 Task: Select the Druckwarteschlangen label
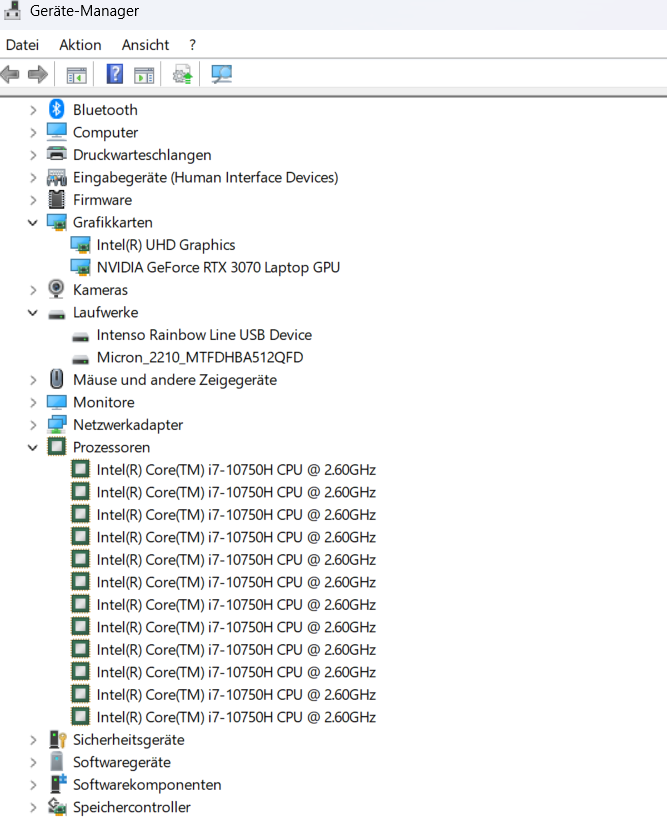142,155
